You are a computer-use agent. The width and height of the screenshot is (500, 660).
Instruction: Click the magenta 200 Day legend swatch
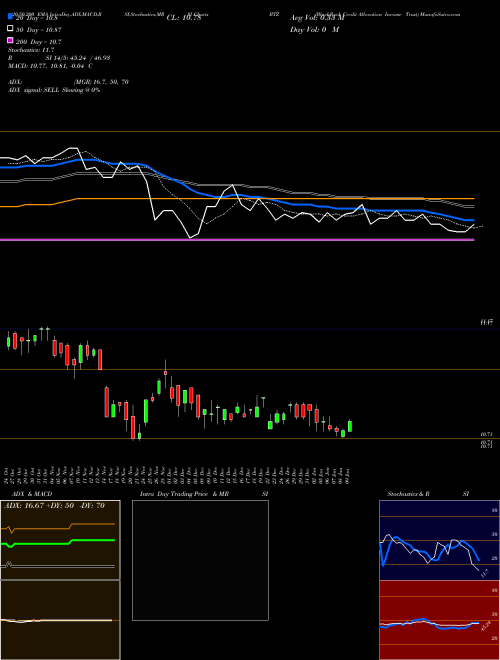click(10, 40)
